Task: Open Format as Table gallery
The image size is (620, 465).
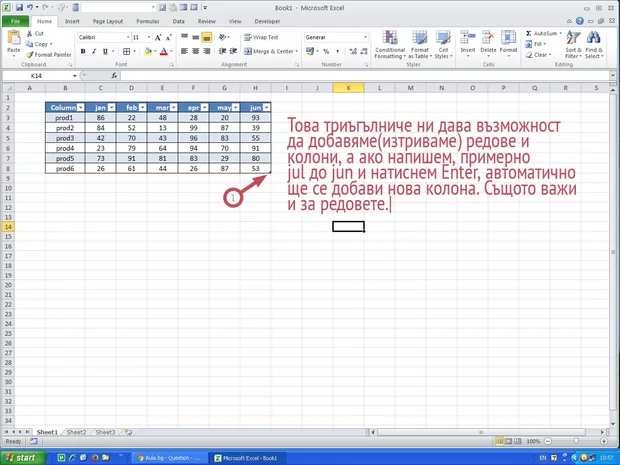Action: point(420,45)
